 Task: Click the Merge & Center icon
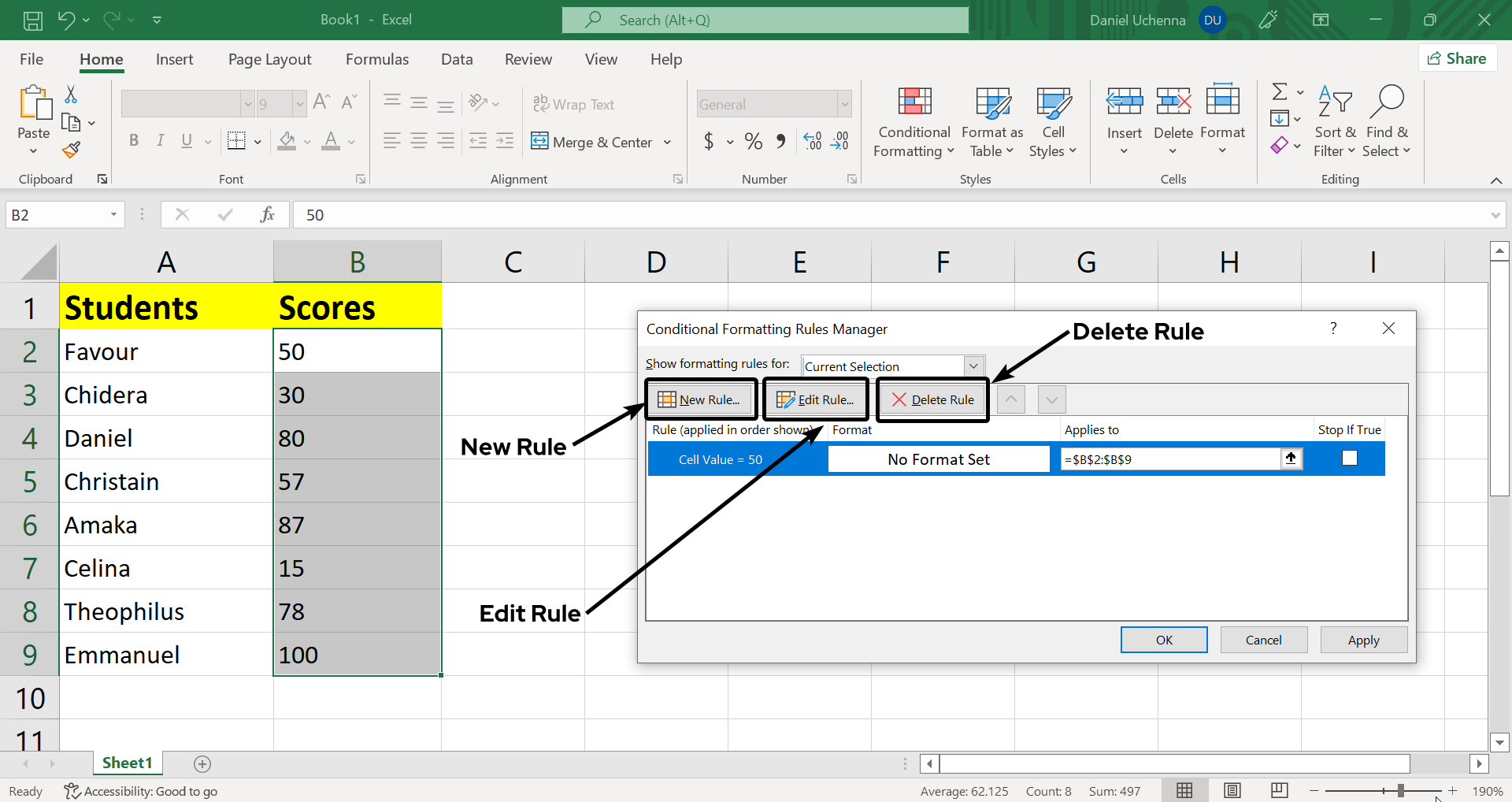click(x=539, y=142)
